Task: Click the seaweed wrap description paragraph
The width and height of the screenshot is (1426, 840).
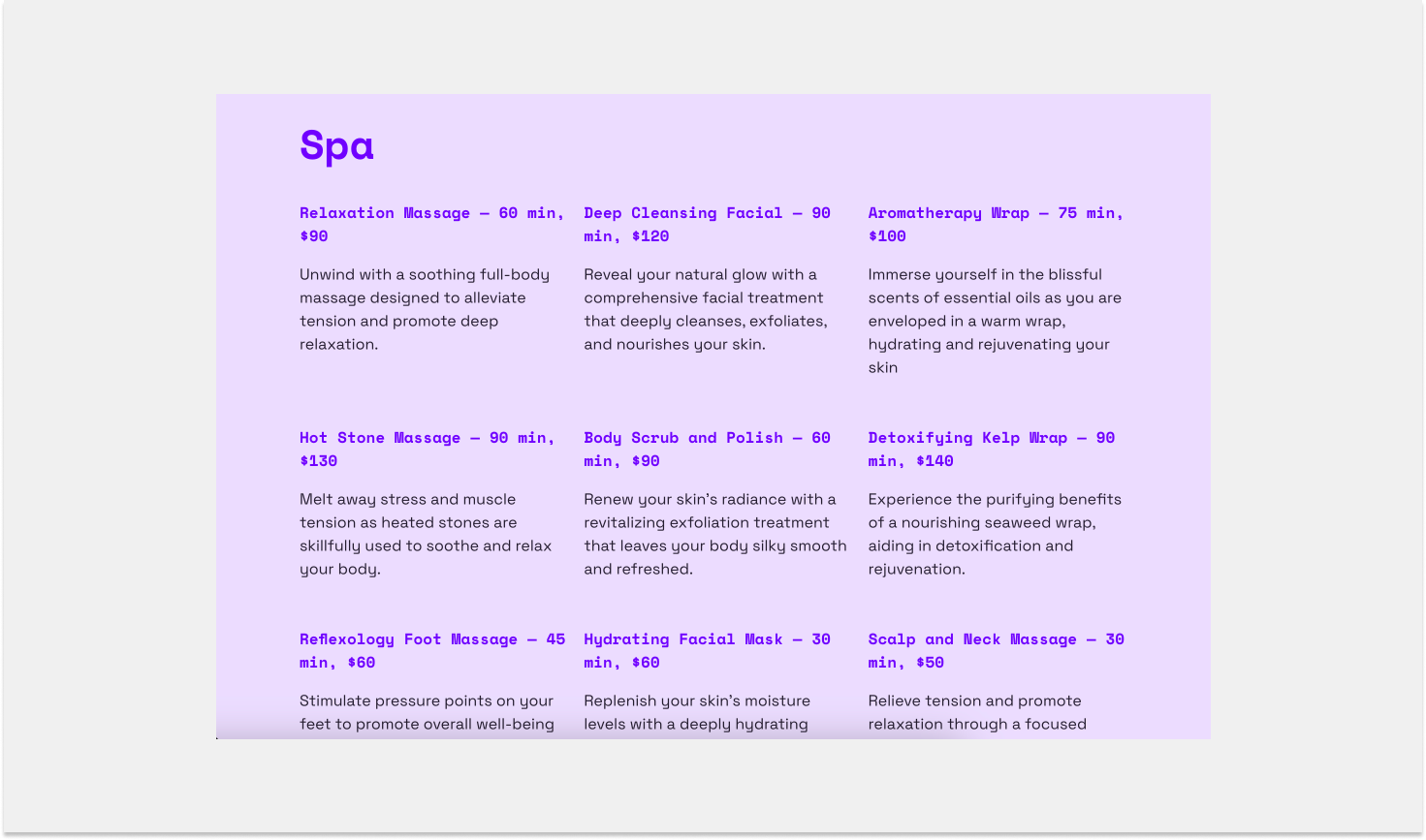Action: pos(995,534)
